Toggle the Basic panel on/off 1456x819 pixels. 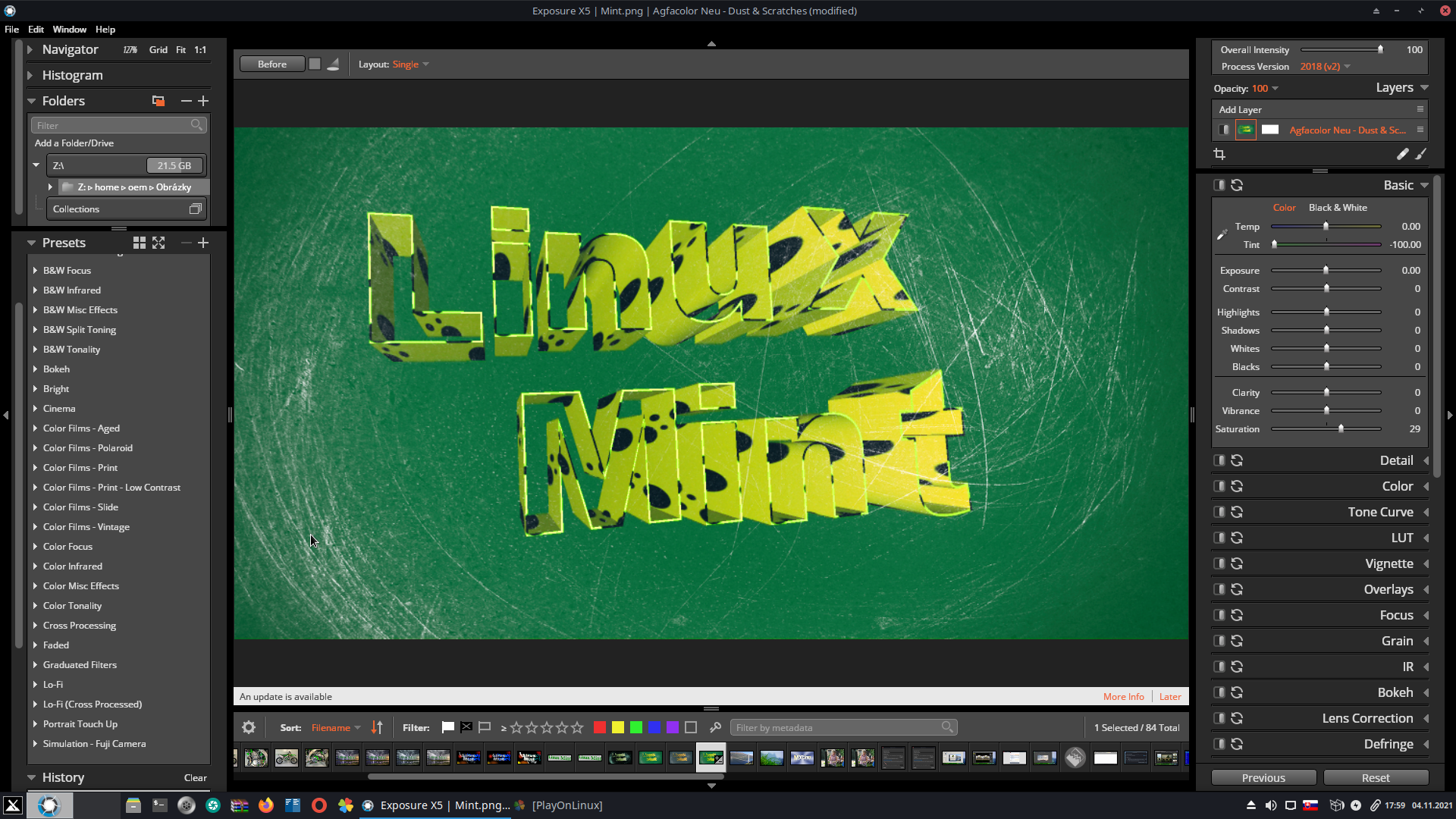pyautogui.click(x=1219, y=185)
